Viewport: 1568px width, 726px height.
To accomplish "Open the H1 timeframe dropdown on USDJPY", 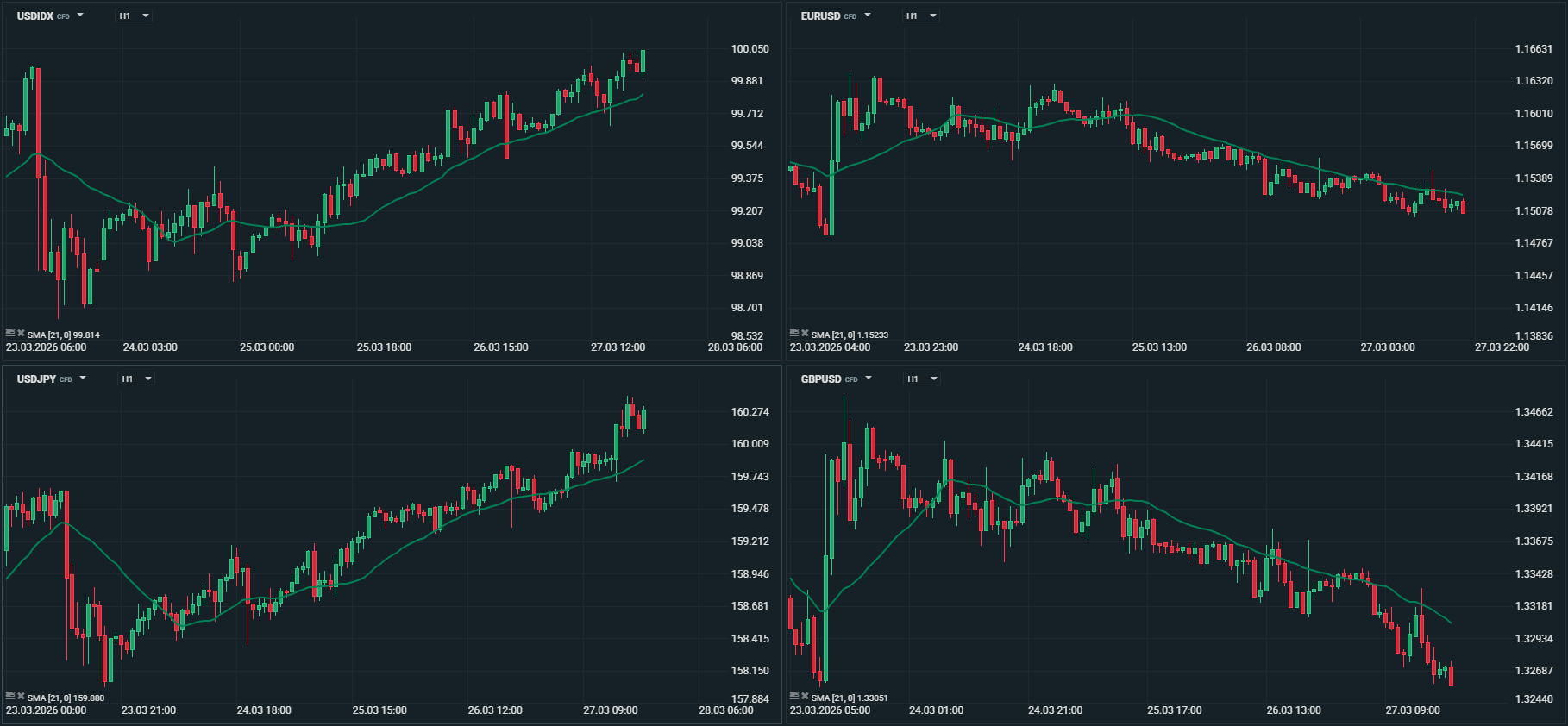I will coord(136,379).
